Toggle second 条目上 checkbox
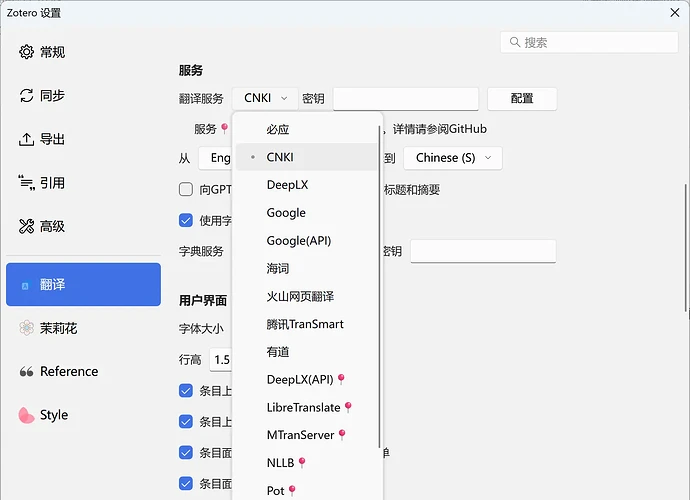Image resolution: width=690 pixels, height=500 pixels. 186,421
